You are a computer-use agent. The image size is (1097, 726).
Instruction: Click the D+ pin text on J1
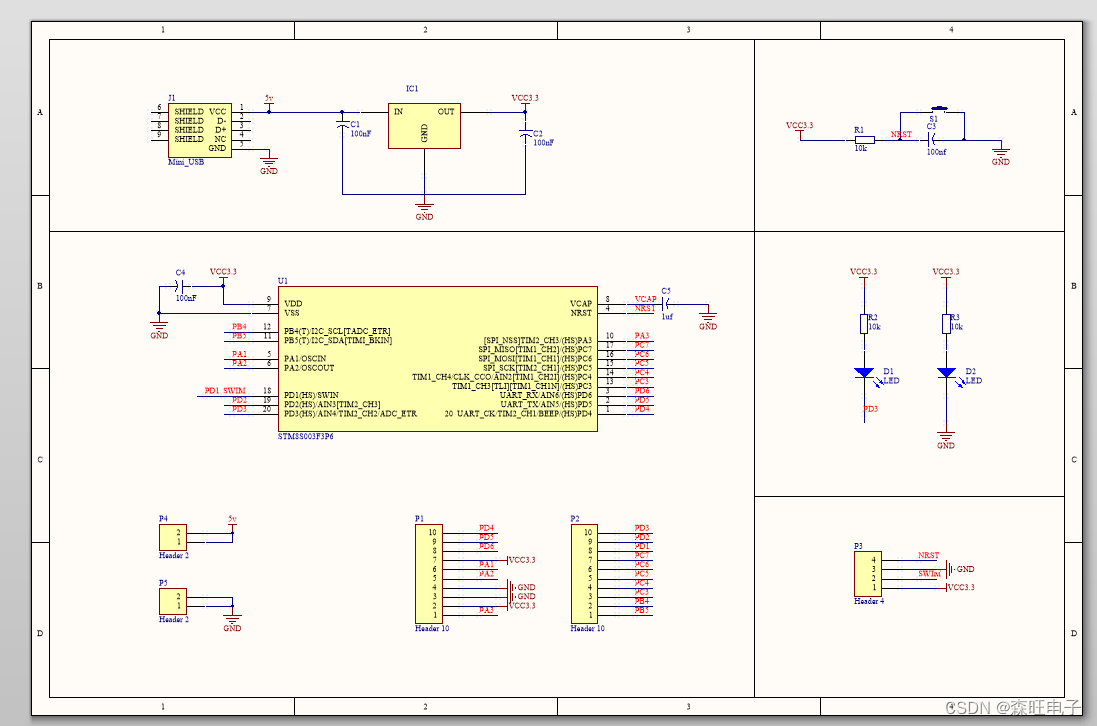point(220,129)
